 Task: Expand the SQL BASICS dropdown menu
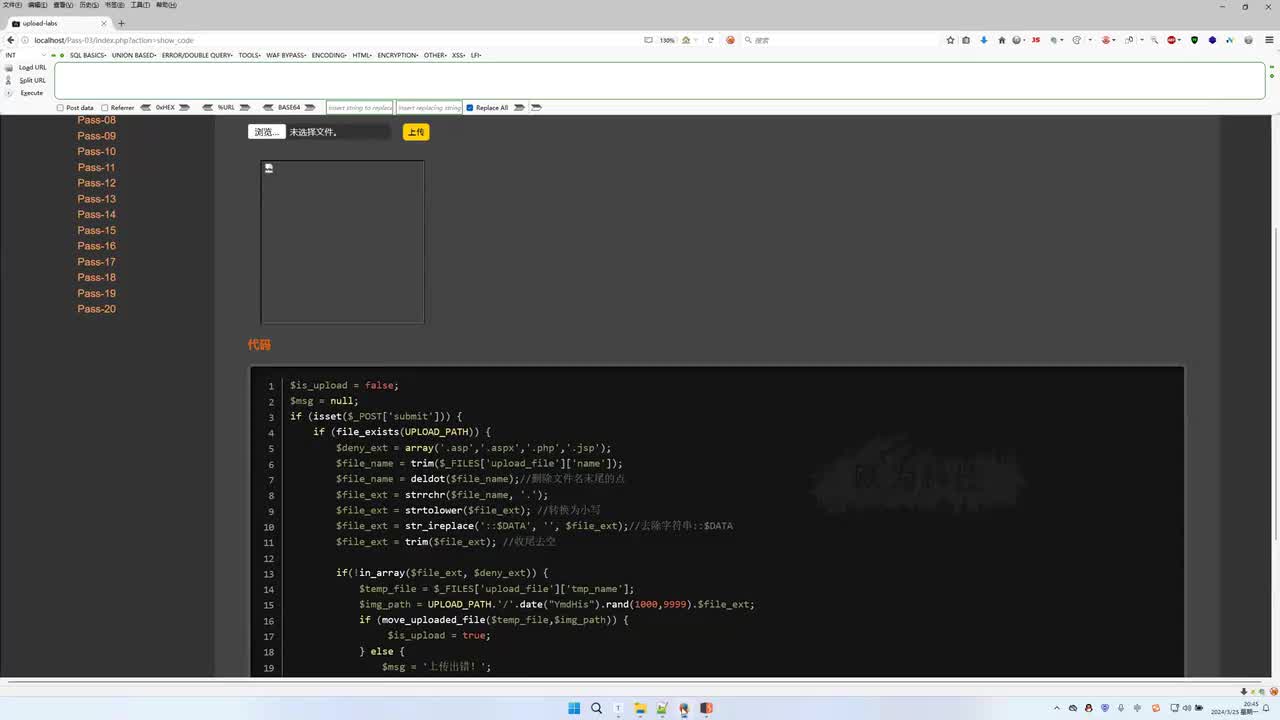(88, 55)
